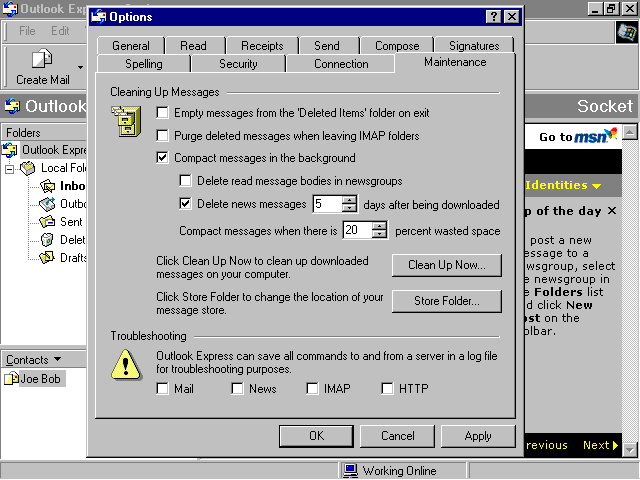640x480 pixels.
Task: Enable Purge deleted messages when leaving IMAP folders
Action: 162,136
